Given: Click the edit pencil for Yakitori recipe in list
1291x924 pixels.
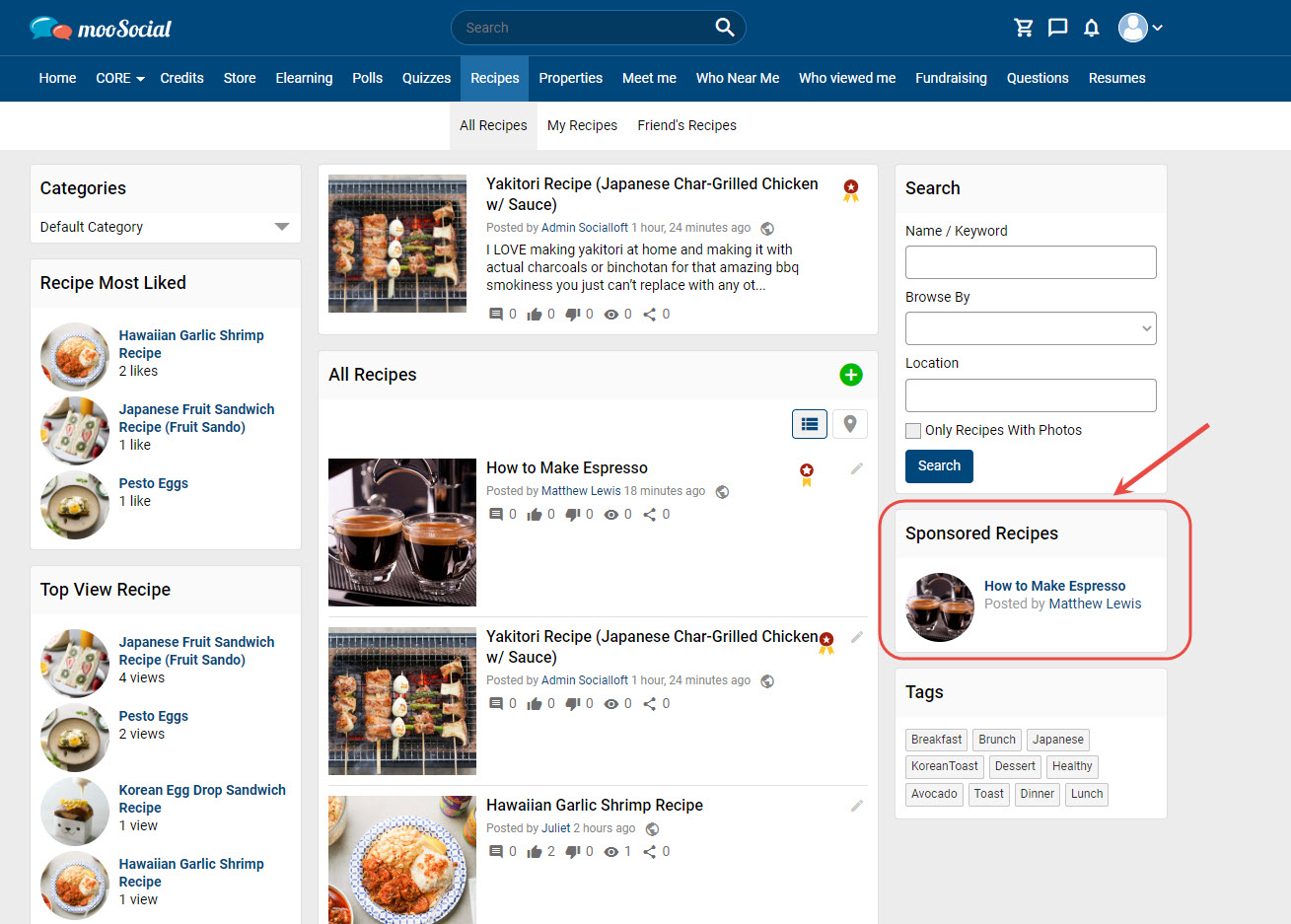Looking at the screenshot, I should [857, 637].
